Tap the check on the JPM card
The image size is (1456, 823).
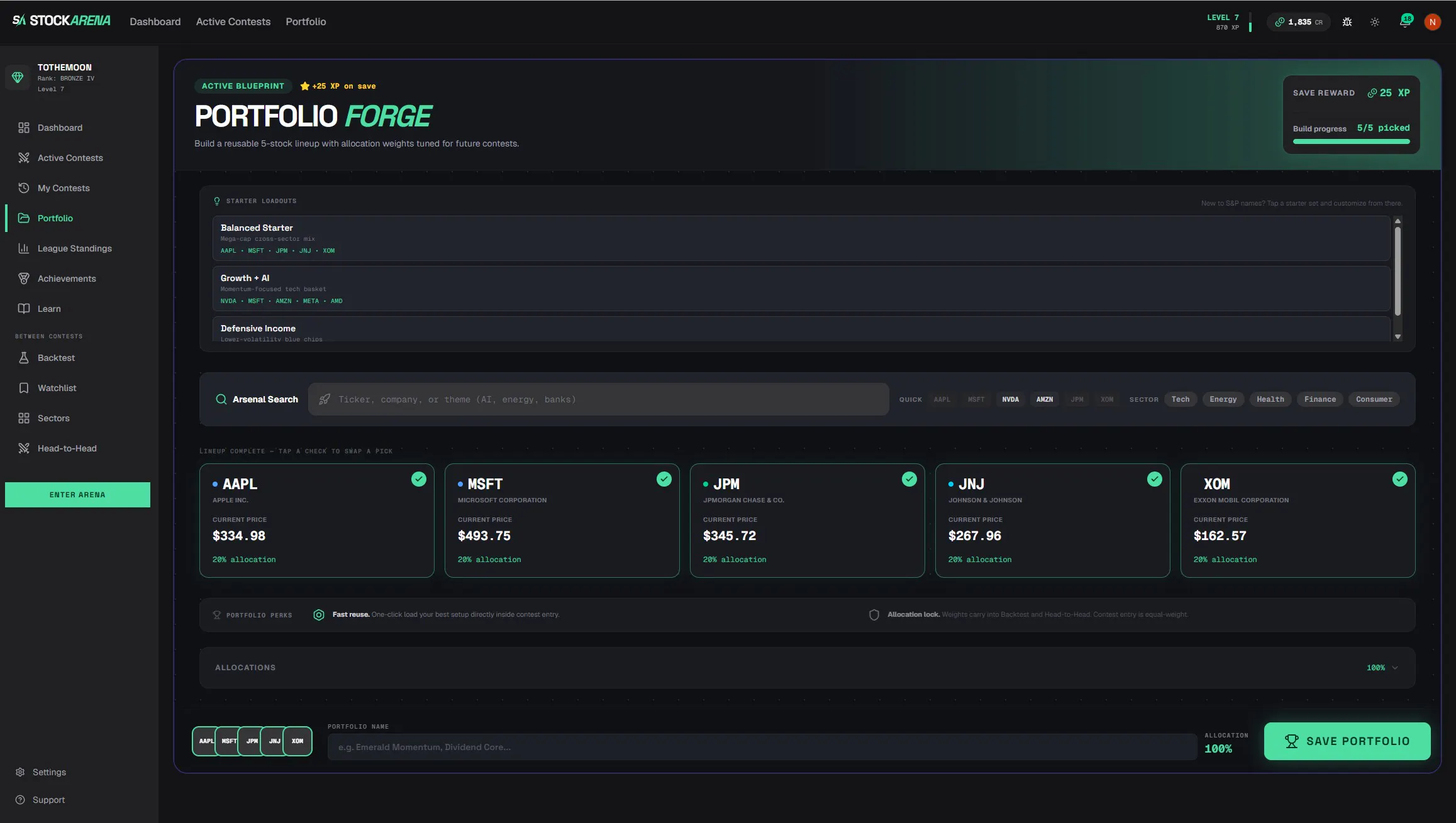point(909,479)
